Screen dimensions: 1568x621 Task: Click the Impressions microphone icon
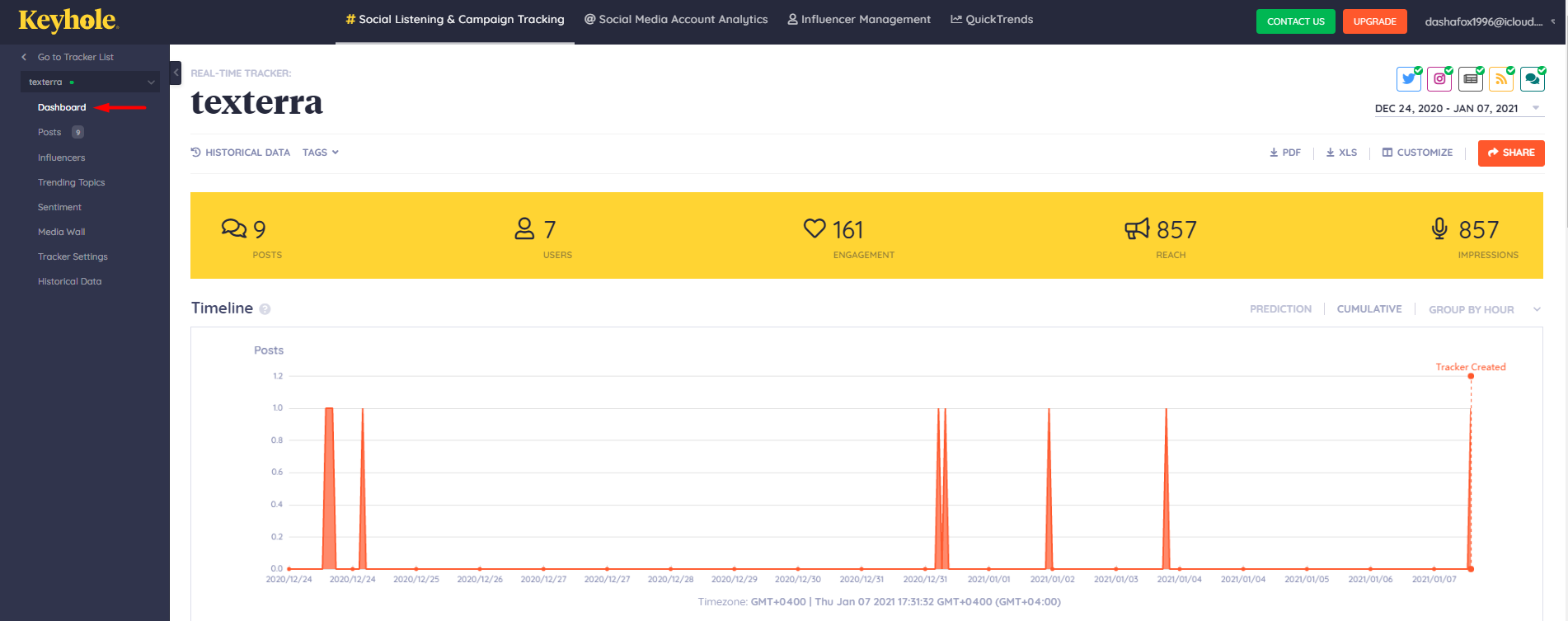point(1439,228)
